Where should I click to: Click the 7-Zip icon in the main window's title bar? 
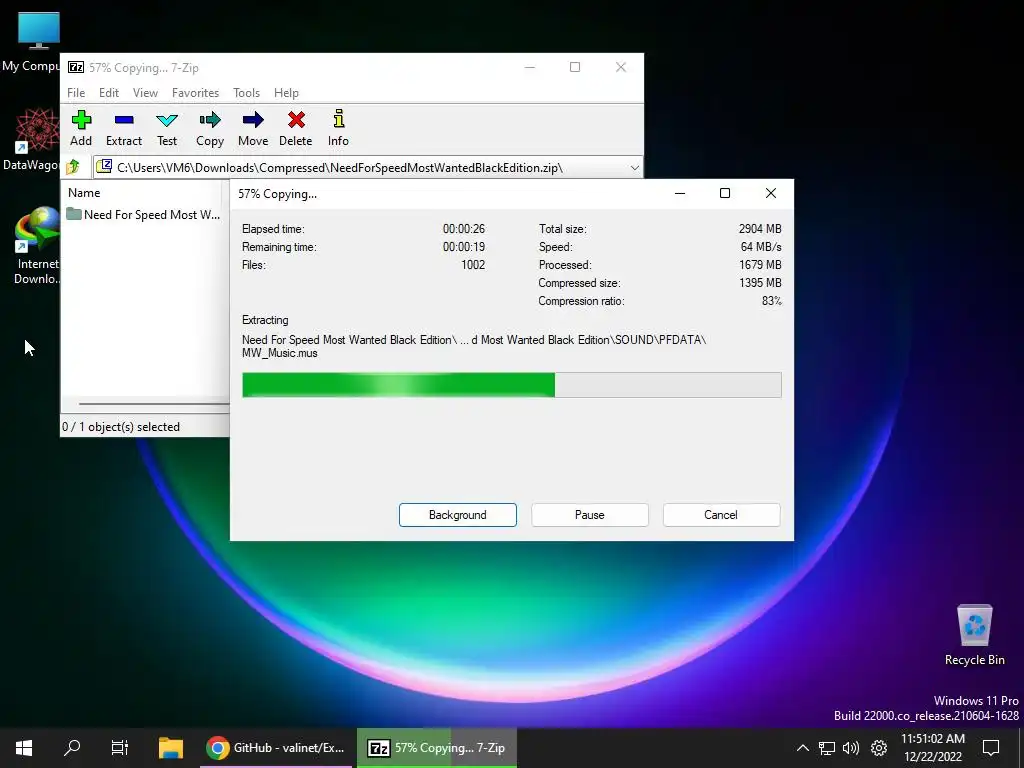click(76, 67)
